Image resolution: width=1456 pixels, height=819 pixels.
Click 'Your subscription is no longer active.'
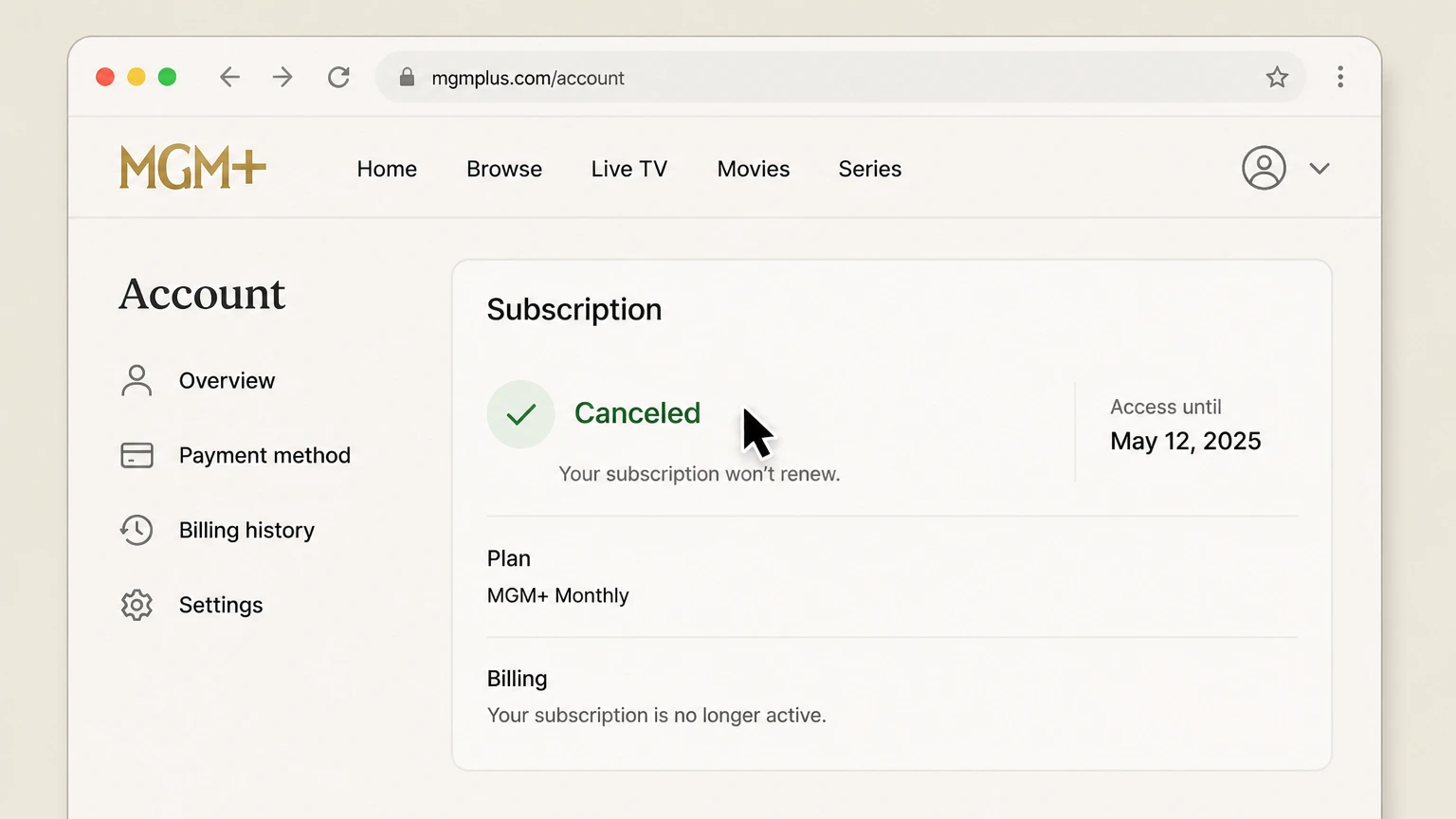click(x=657, y=715)
